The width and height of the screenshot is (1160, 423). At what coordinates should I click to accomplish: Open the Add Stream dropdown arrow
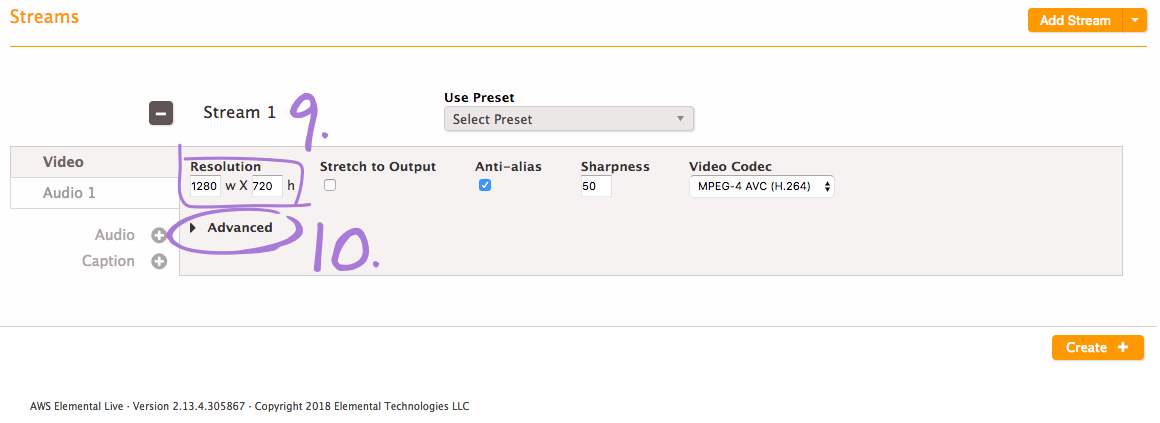point(1134,21)
